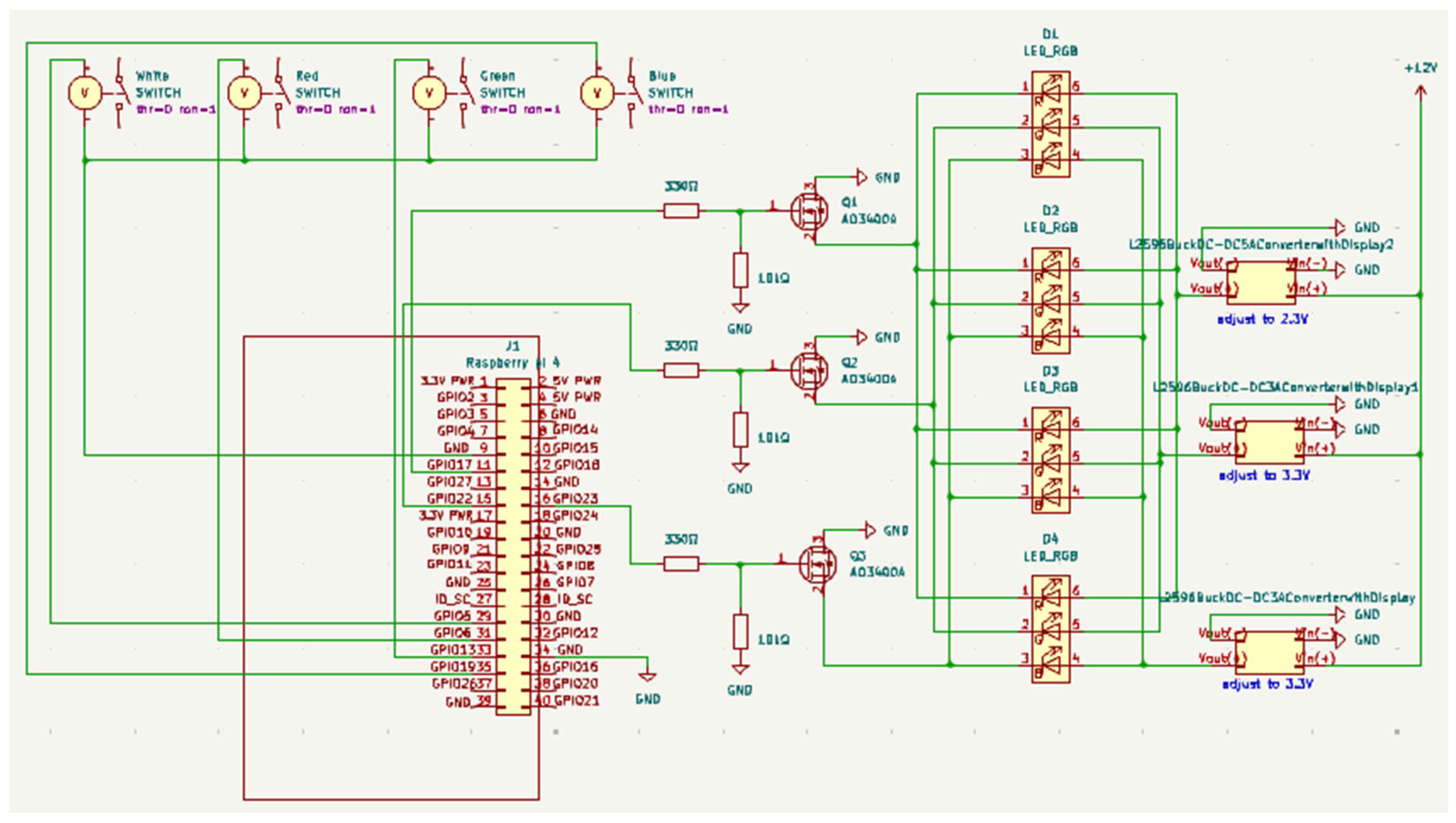Click the D1 LED_RGB component body
This screenshot has width=1456, height=823.
1051,124
